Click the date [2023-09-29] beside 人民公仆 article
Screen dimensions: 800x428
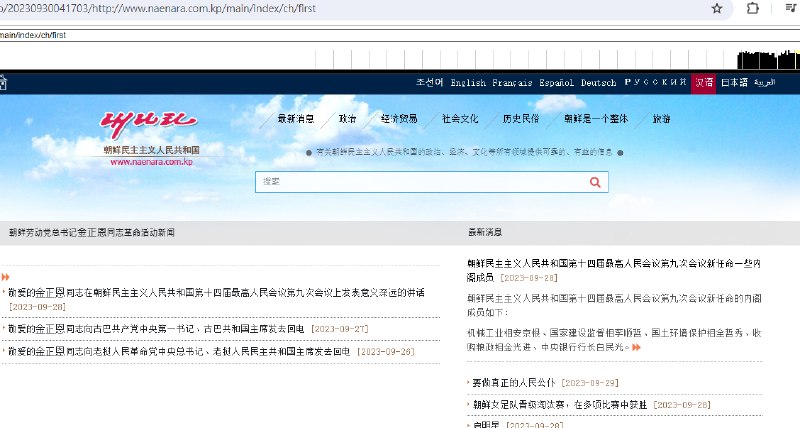[x=590, y=383]
